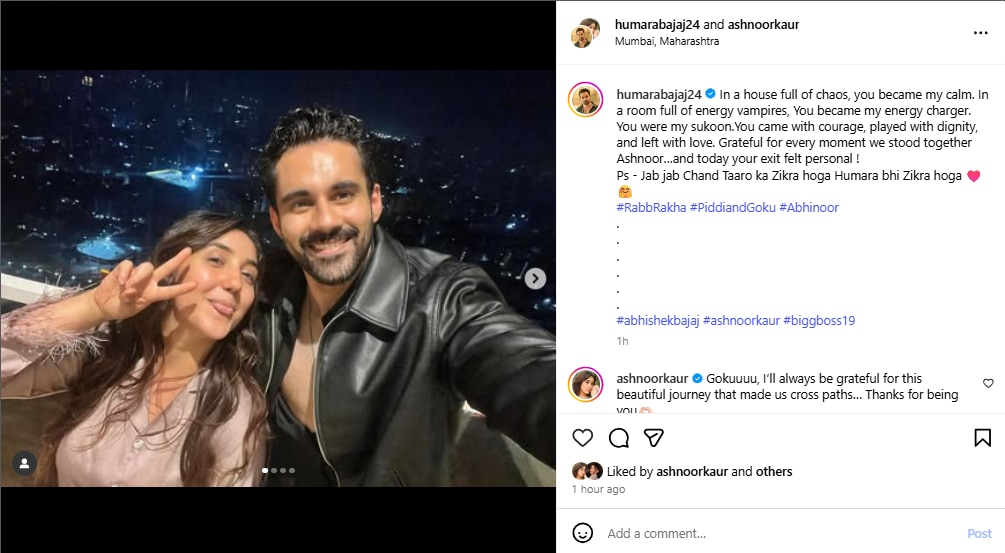Open the Mumbai, Maharashtra location link
This screenshot has width=1005, height=553.
667,42
